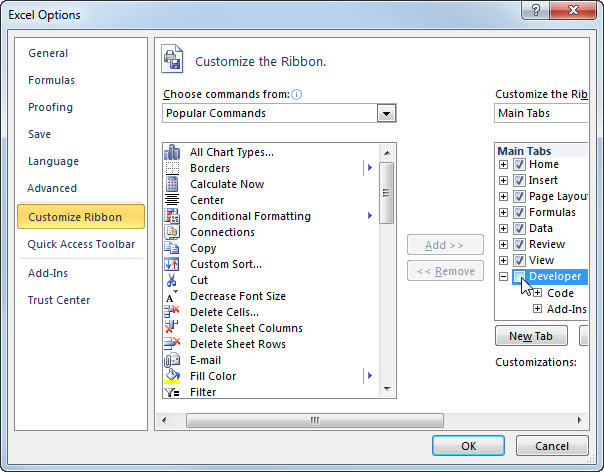This screenshot has width=604, height=472.
Task: Select the Decrease Font Size icon
Action: [x=172, y=296]
